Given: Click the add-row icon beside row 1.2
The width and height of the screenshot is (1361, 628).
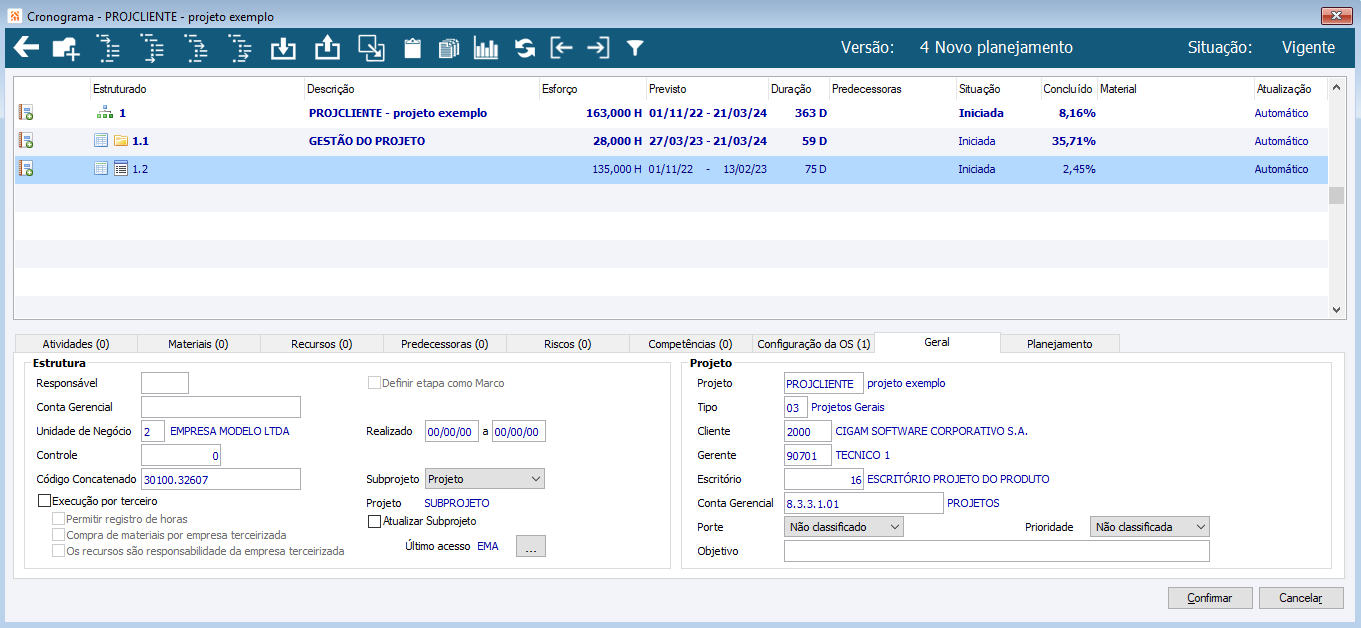Looking at the screenshot, I should (26, 169).
